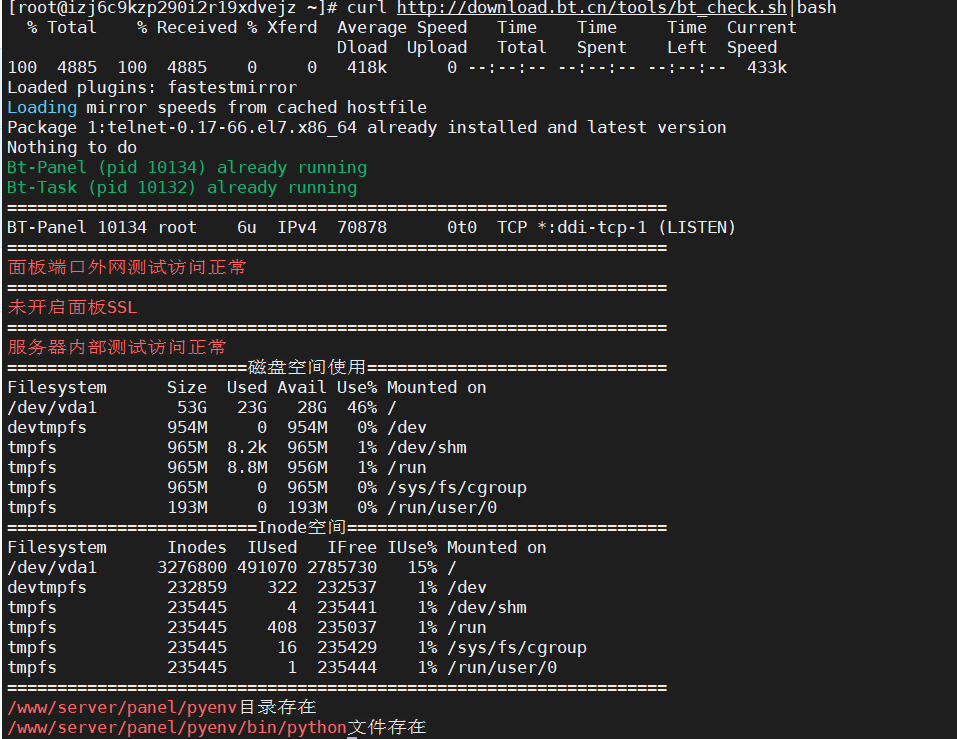Click the Inode空间 section header
This screenshot has width=957, height=739.
click(302, 527)
